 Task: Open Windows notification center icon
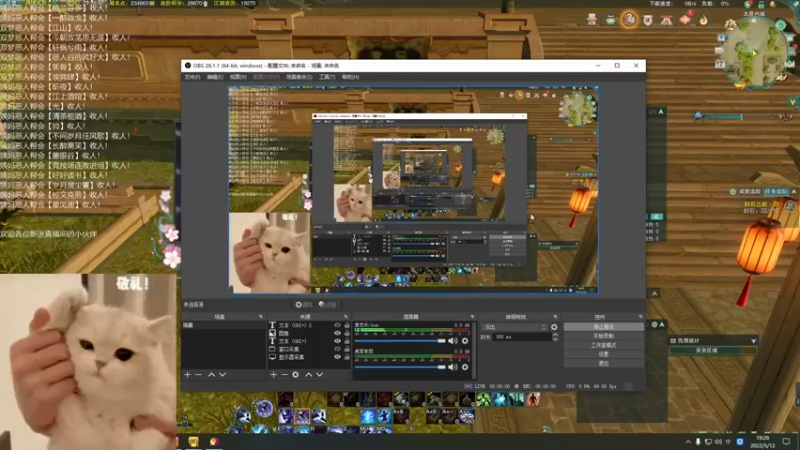786,442
